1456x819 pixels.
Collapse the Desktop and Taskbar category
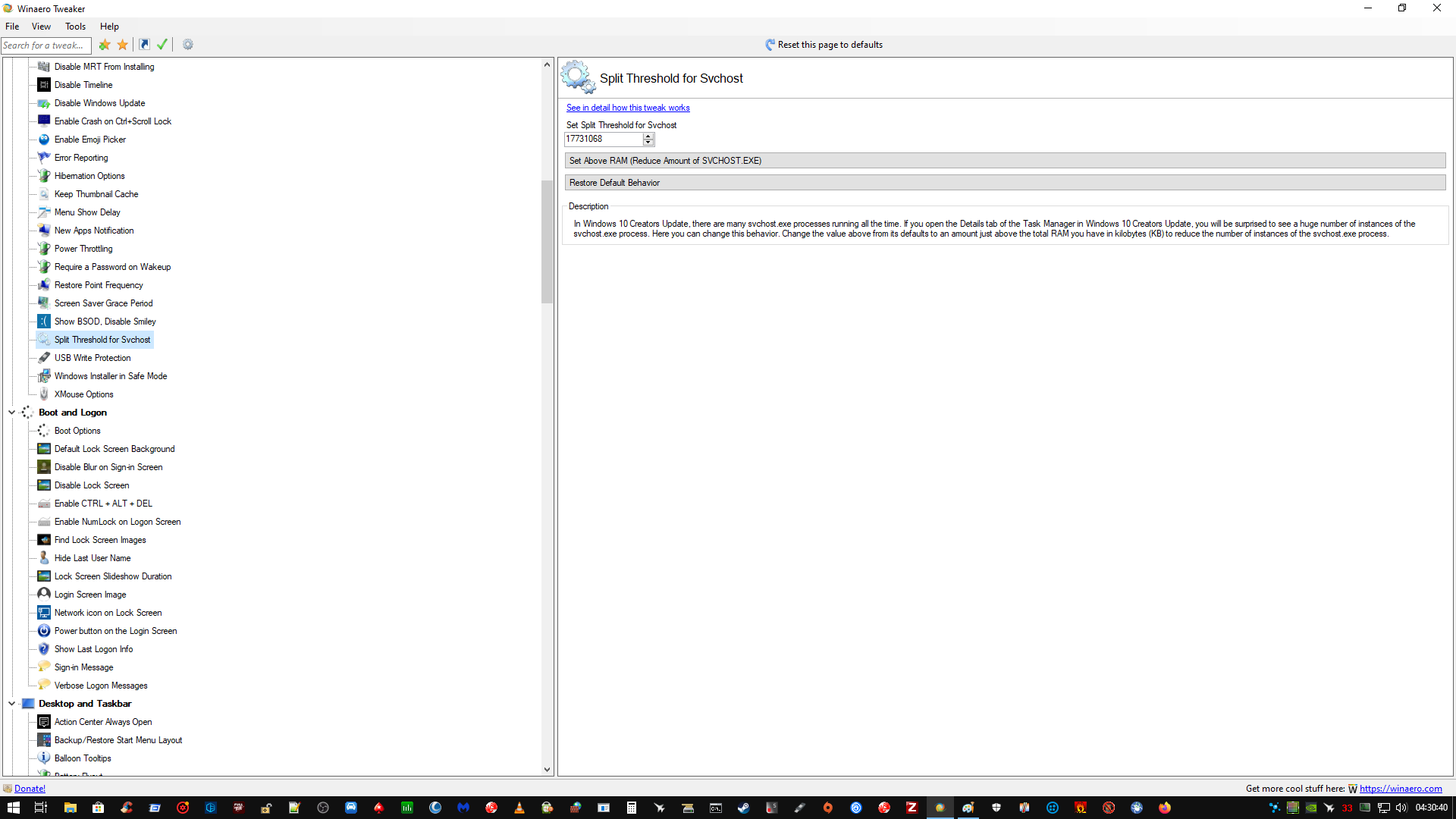pyautogui.click(x=11, y=704)
